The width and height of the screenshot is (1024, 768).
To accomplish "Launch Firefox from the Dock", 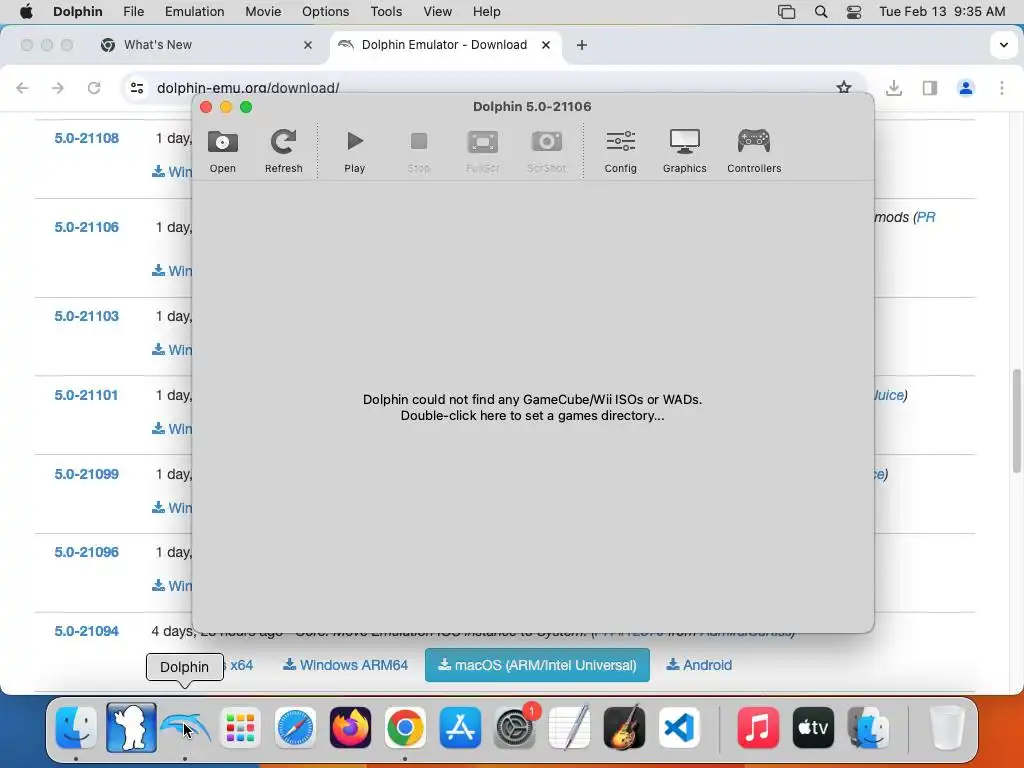I will (x=350, y=728).
